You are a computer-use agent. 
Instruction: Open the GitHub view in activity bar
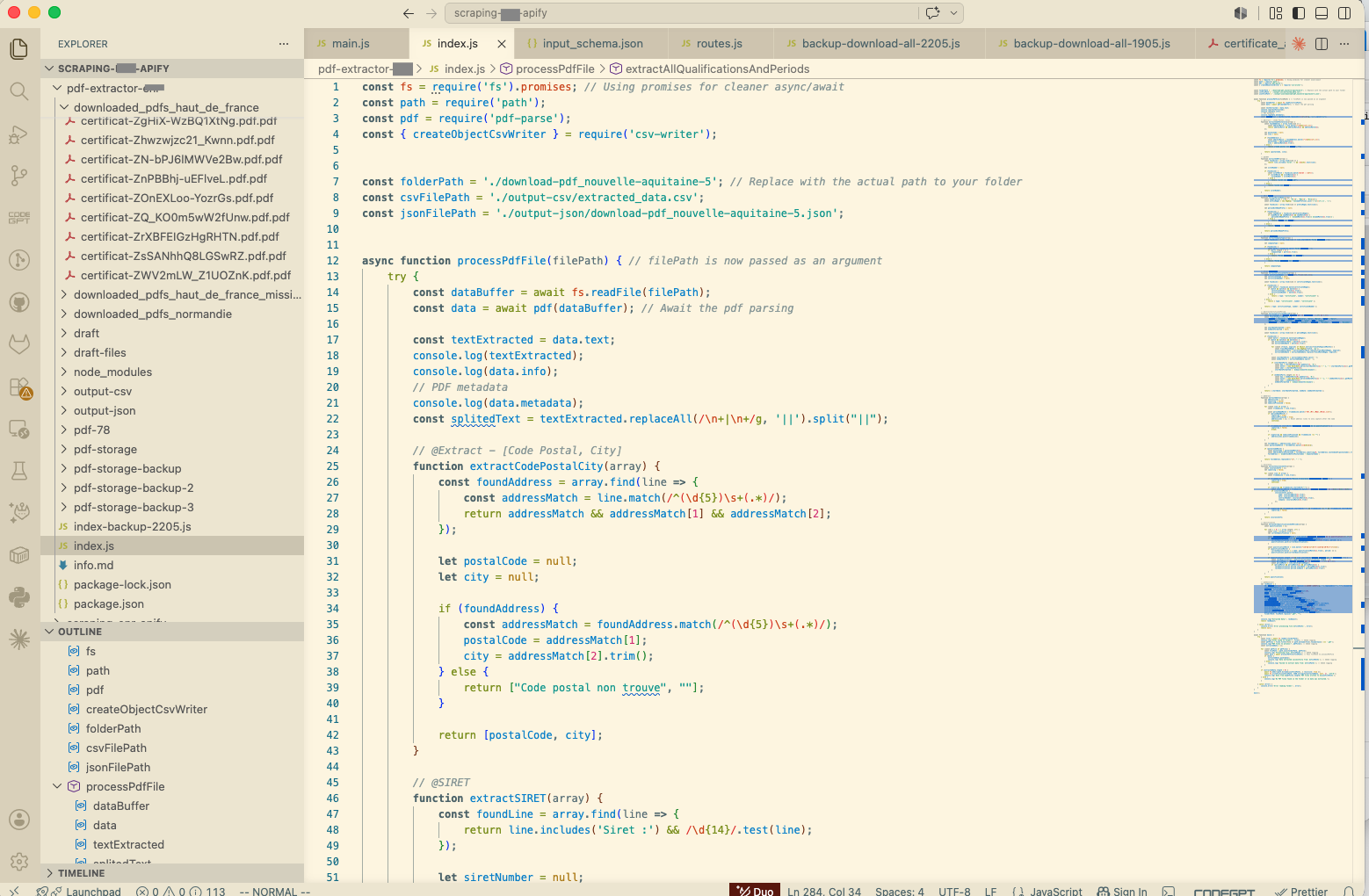coord(19,302)
